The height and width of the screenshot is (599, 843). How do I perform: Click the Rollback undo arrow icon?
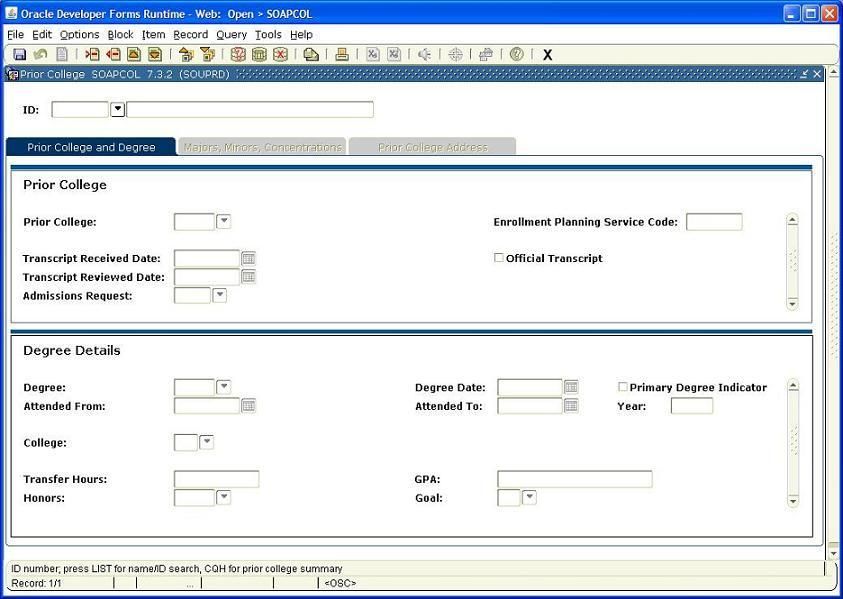click(x=40, y=54)
